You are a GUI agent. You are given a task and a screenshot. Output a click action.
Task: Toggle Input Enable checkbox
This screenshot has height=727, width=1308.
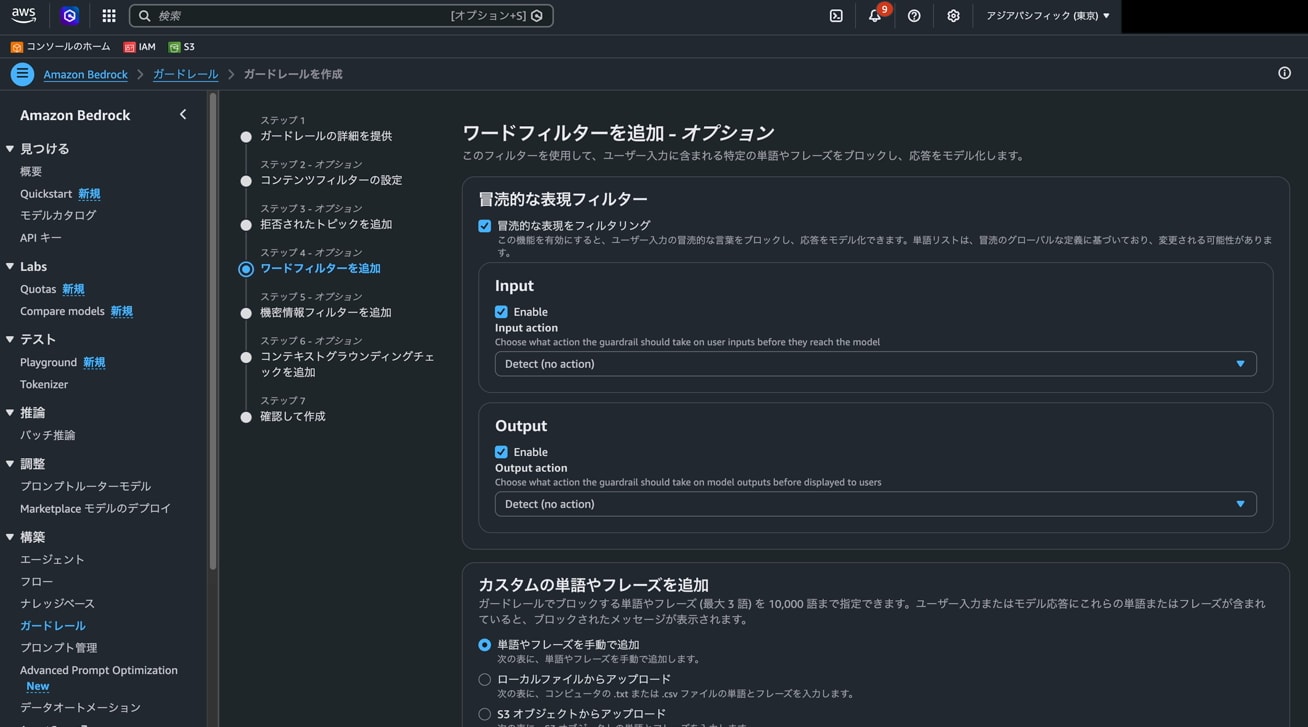click(501, 312)
